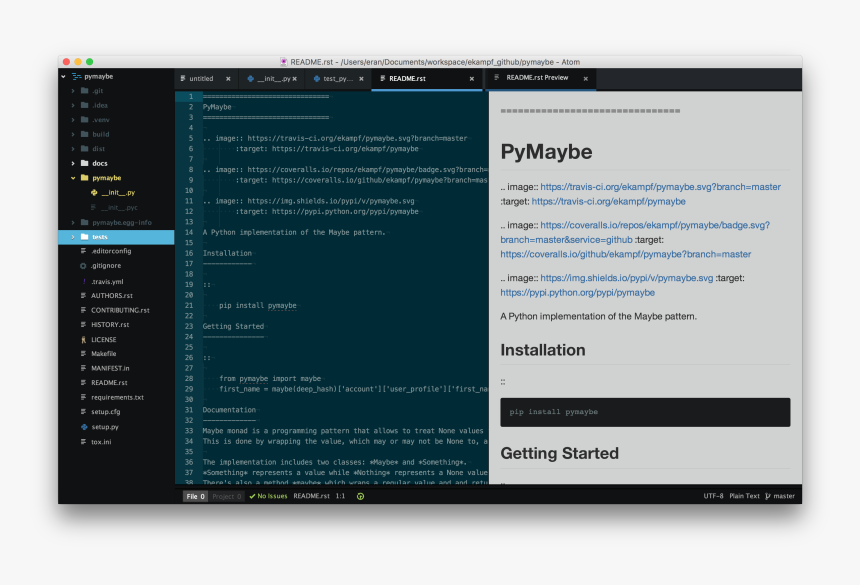The height and width of the screenshot is (585, 860).
Task: Click the Python icon beside __init__.py in tree
Action: (94, 192)
